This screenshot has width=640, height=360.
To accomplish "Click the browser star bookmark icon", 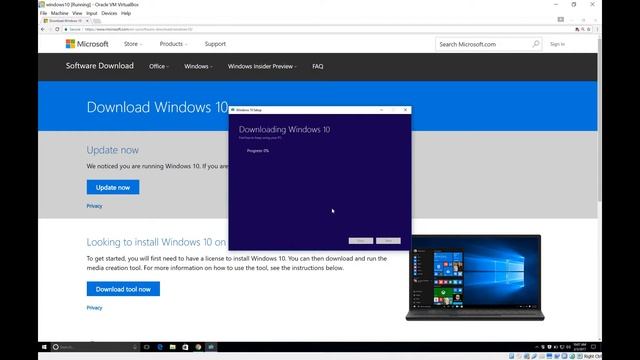I will click(x=589, y=29).
